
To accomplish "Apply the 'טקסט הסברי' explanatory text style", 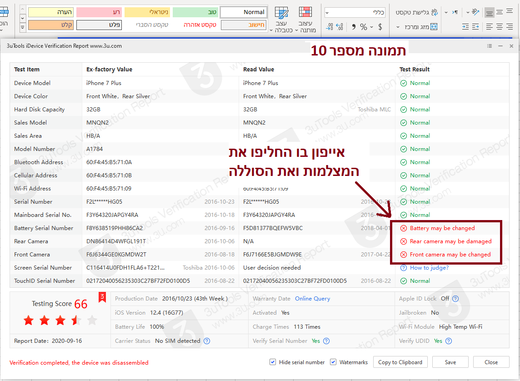I will (x=152, y=25).
